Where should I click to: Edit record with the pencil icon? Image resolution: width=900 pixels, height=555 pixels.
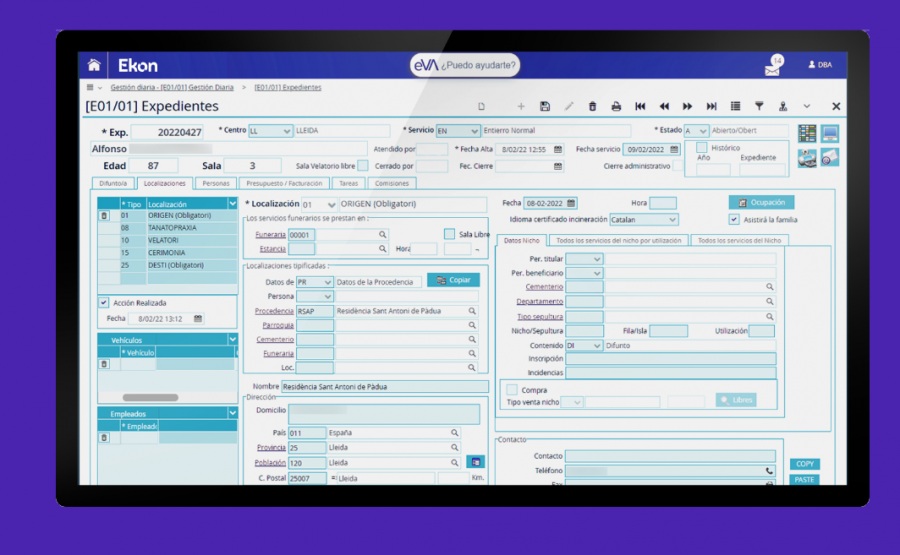tap(569, 106)
